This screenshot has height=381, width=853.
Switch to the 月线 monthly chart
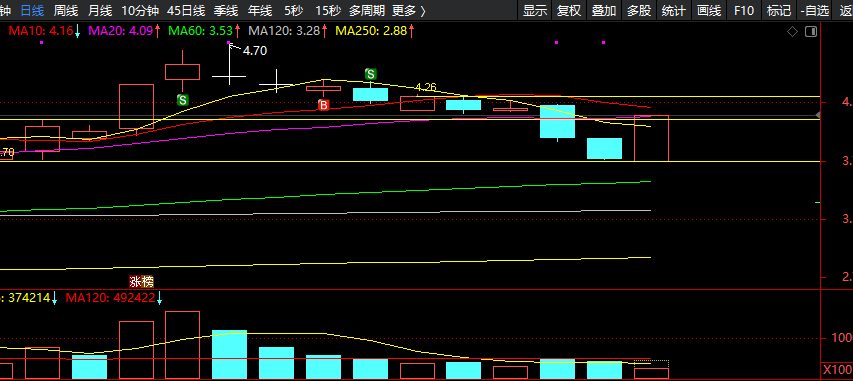pos(100,10)
